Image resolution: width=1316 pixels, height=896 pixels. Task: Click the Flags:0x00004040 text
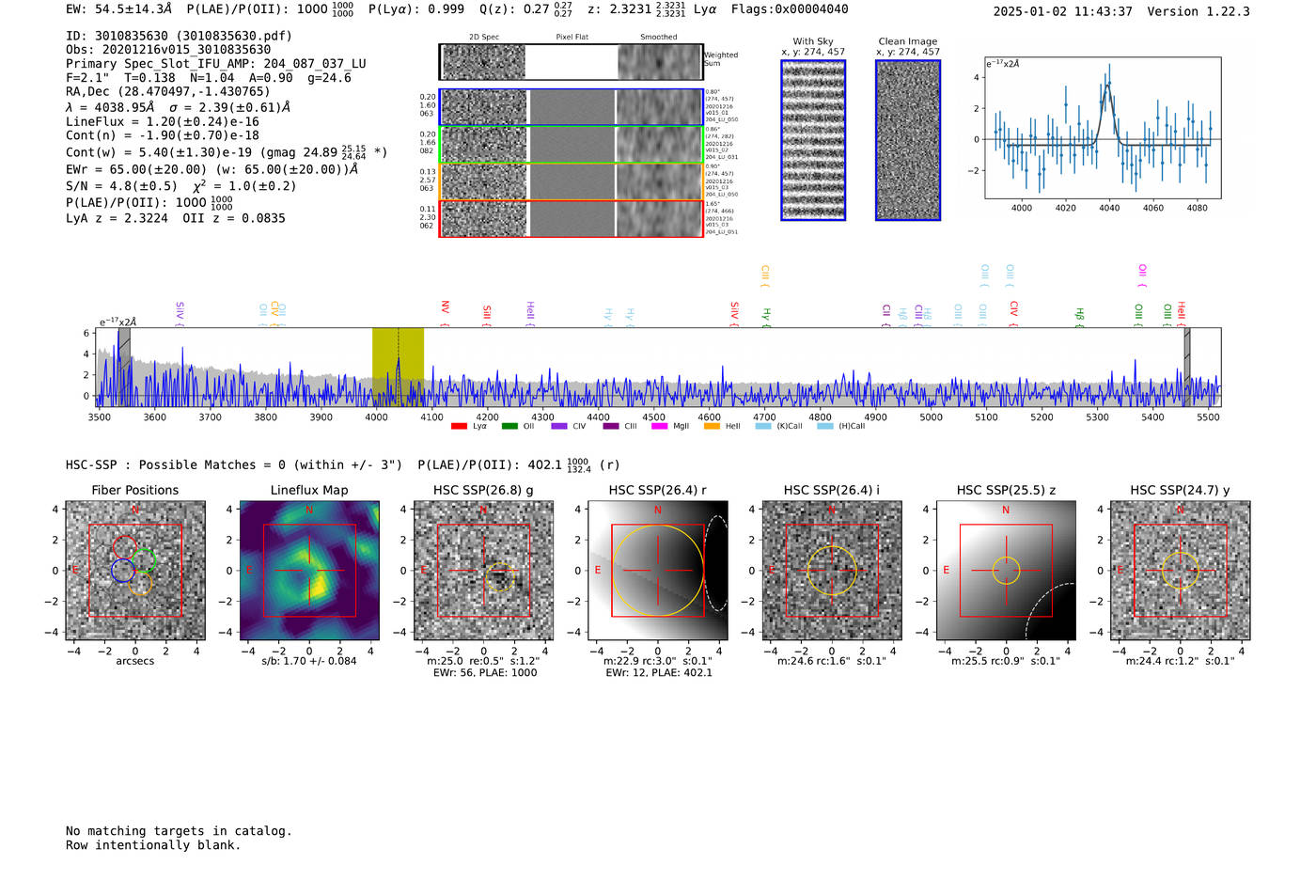coord(790,9)
